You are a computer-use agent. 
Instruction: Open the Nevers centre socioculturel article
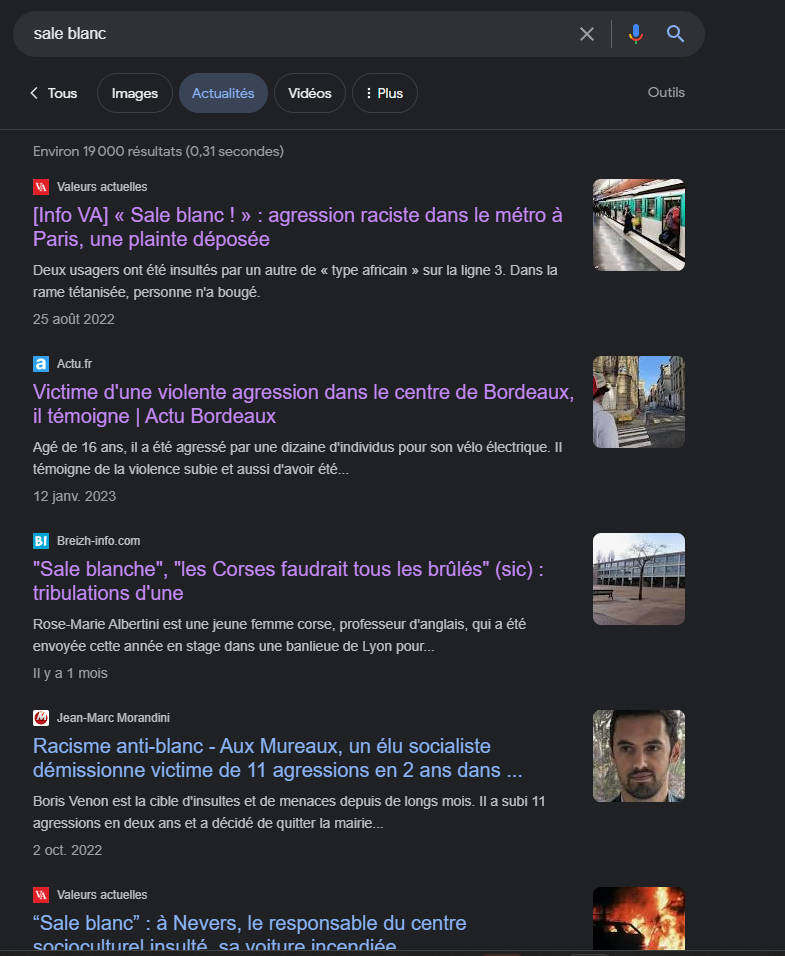249,931
